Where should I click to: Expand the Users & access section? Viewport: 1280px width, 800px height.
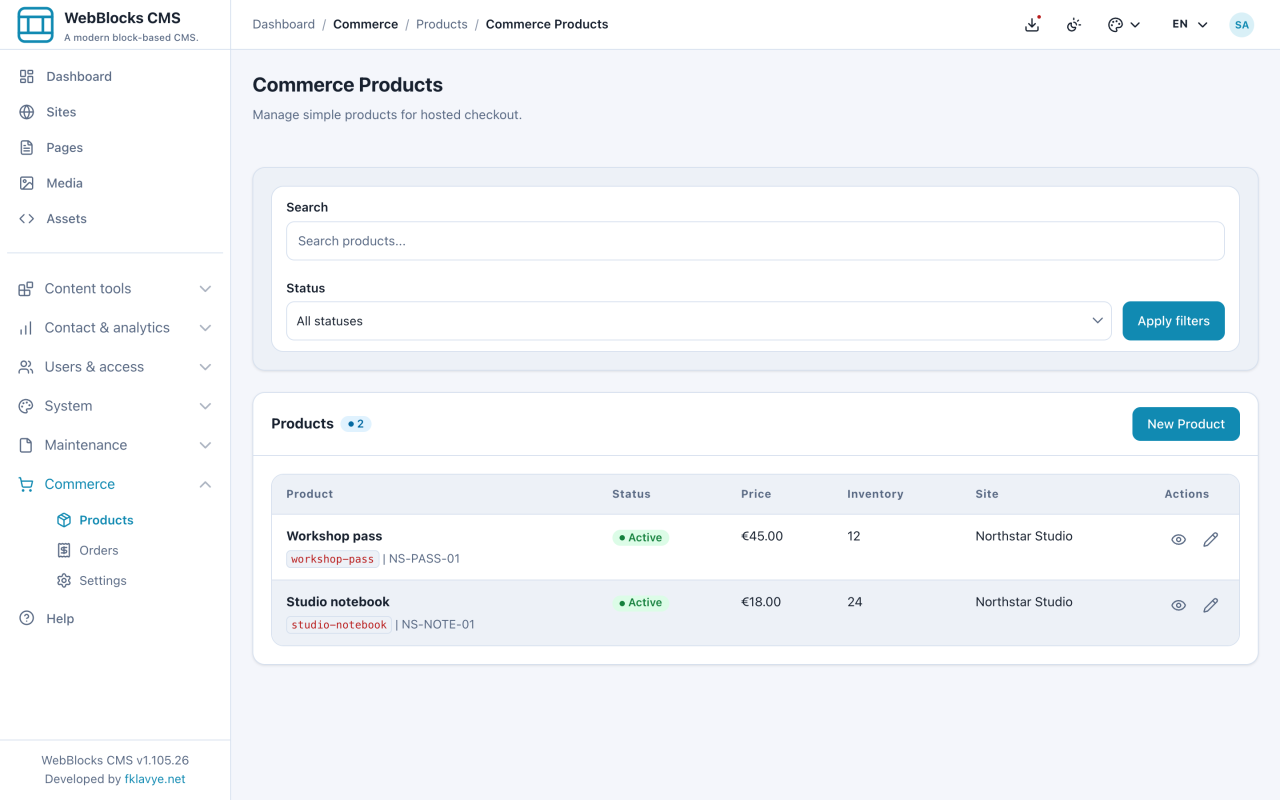(x=115, y=367)
